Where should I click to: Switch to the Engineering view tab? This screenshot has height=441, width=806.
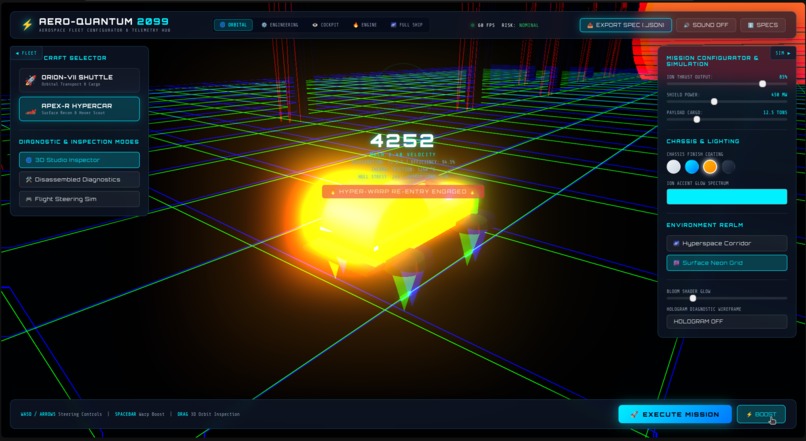279,25
